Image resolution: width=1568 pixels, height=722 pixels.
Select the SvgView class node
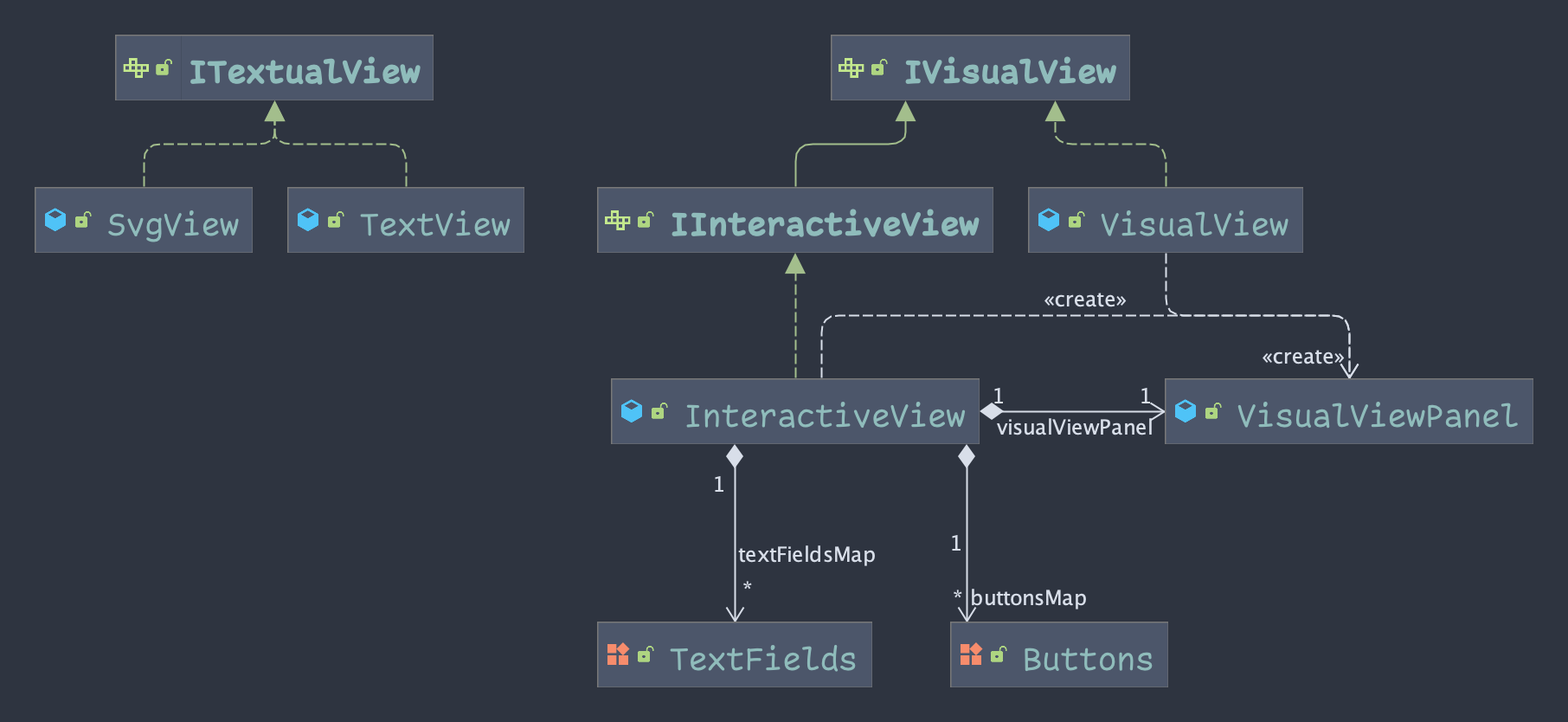pos(144,220)
